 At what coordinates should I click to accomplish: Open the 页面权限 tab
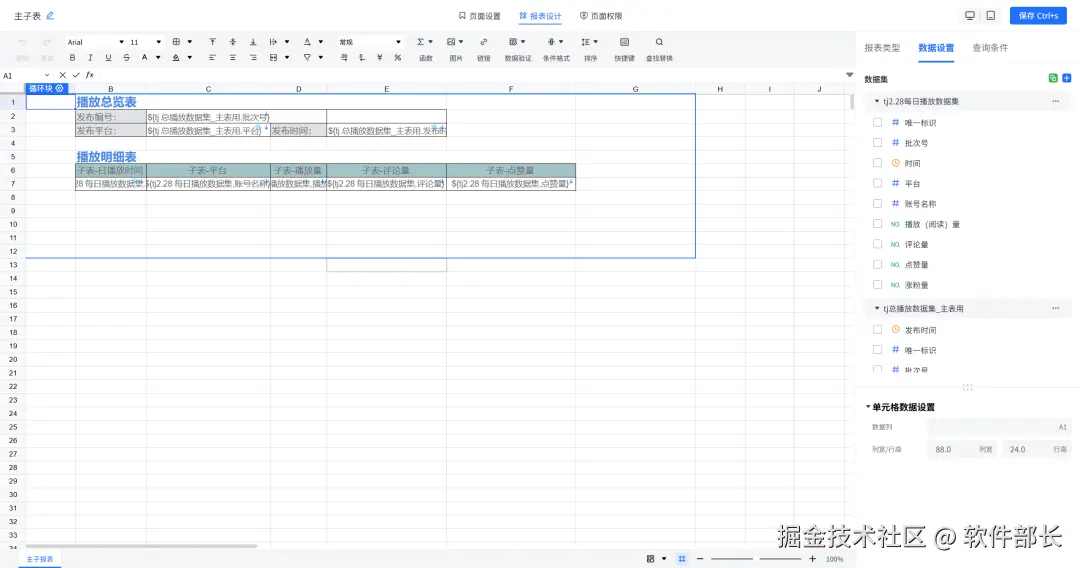tap(601, 16)
